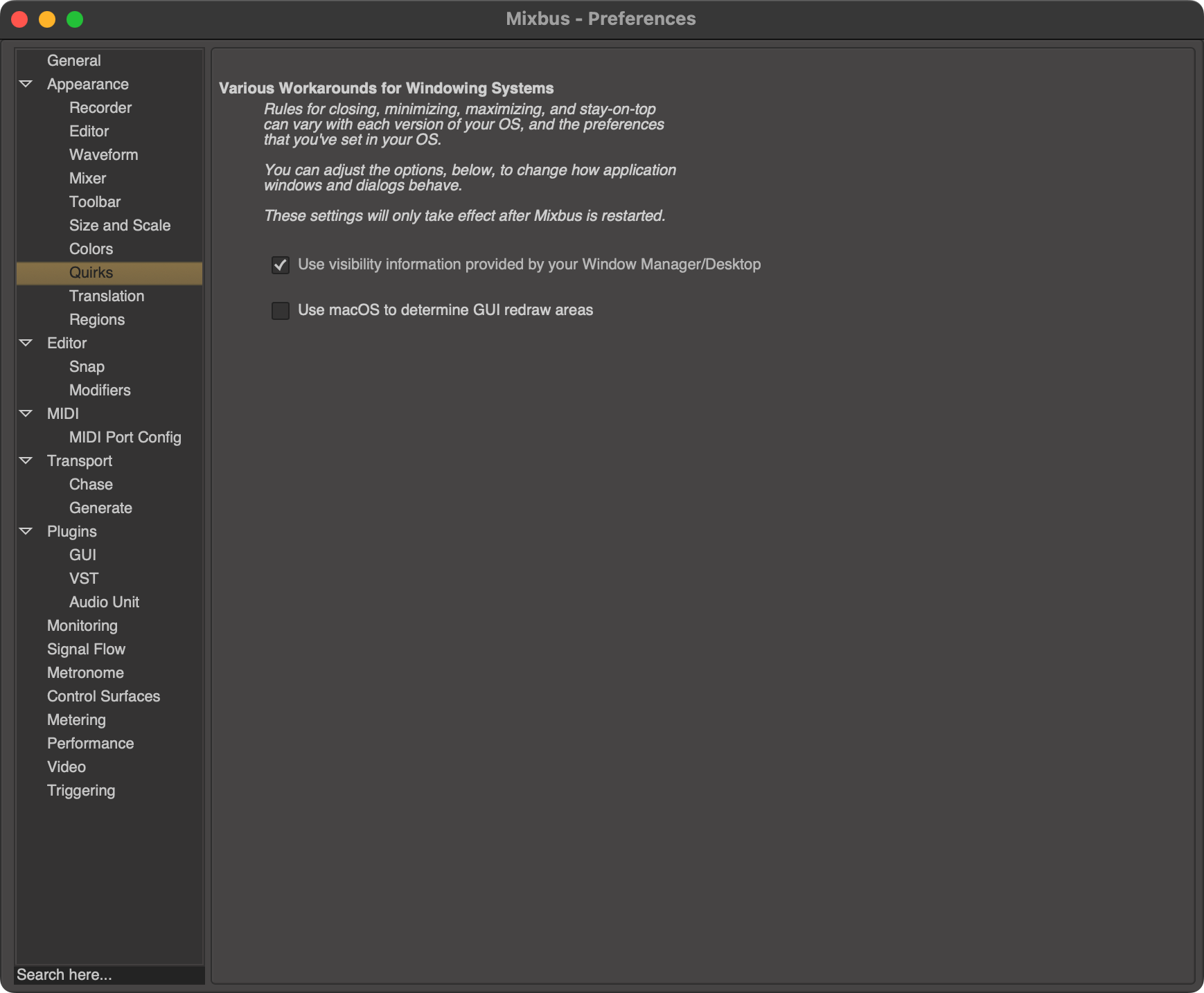Open the Control Surfaces settings
Viewport: 1204px width, 993px height.
pos(103,696)
